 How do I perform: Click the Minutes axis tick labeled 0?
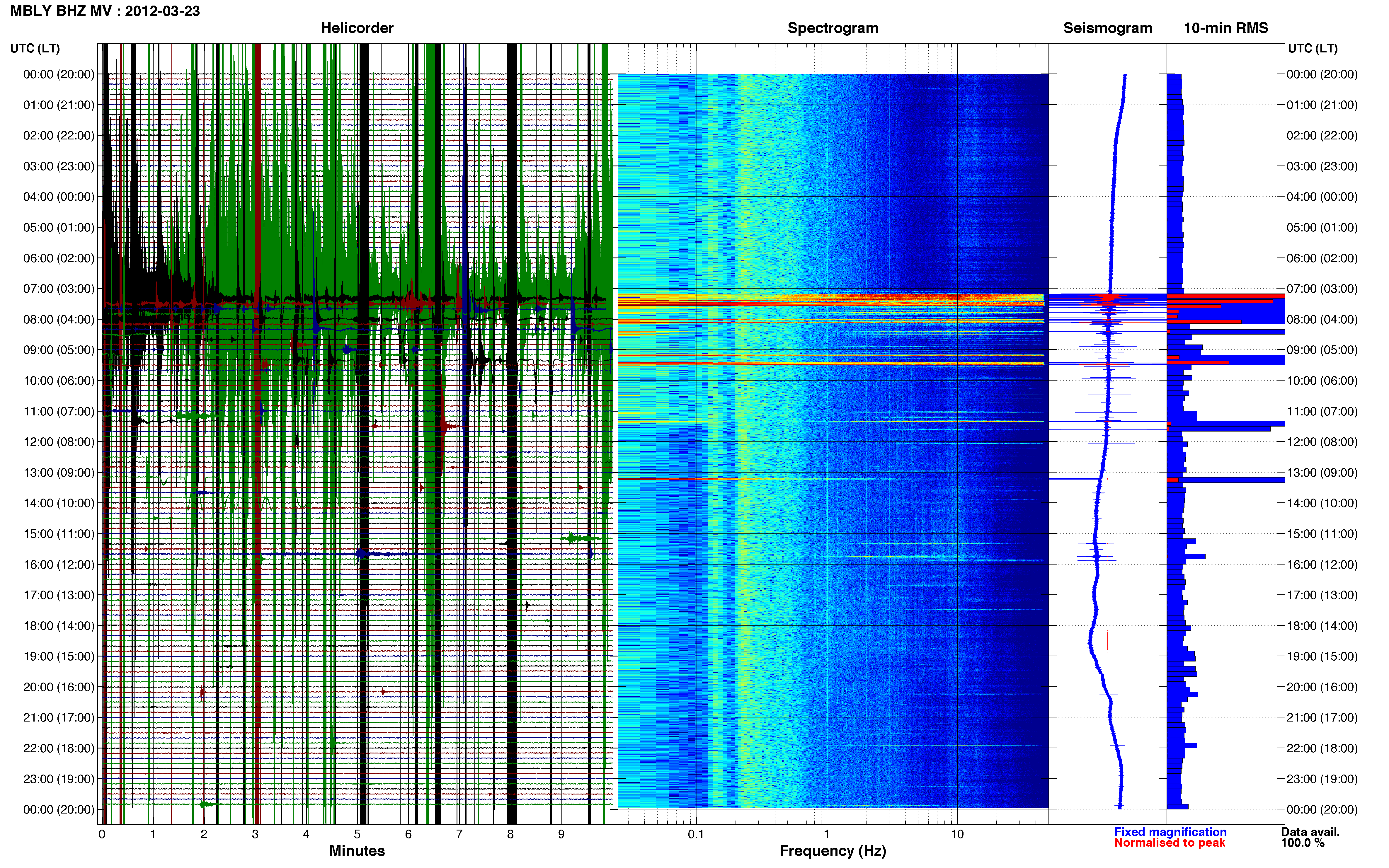point(102,834)
